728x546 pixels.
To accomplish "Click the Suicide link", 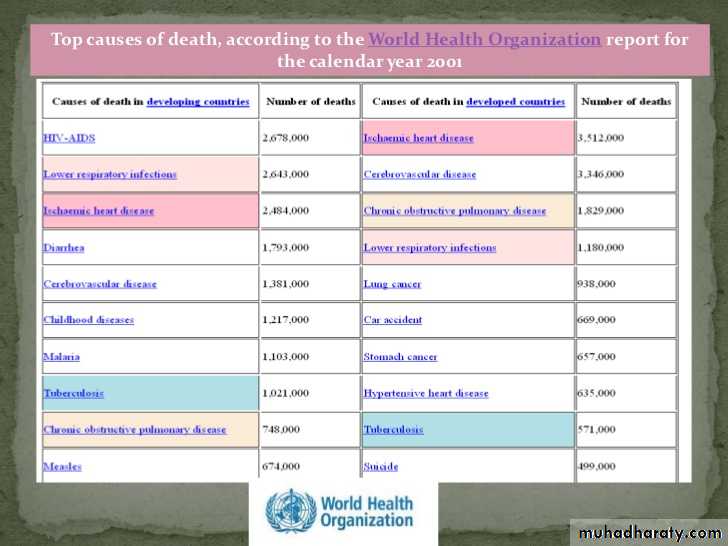I will pos(380,467).
